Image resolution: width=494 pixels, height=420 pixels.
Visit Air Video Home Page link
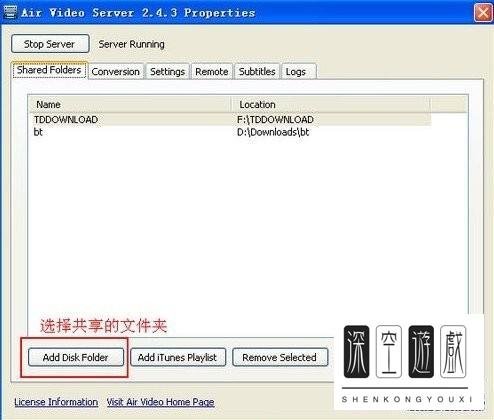coord(160,402)
